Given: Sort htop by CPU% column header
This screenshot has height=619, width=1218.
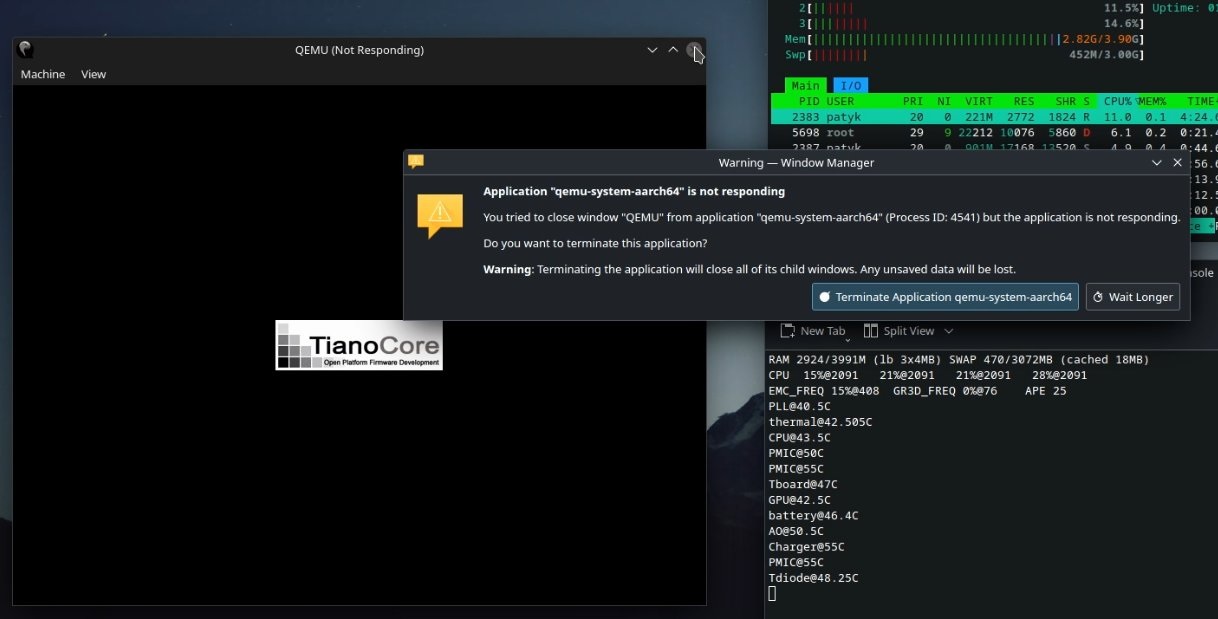Looking at the screenshot, I should 1117,101.
